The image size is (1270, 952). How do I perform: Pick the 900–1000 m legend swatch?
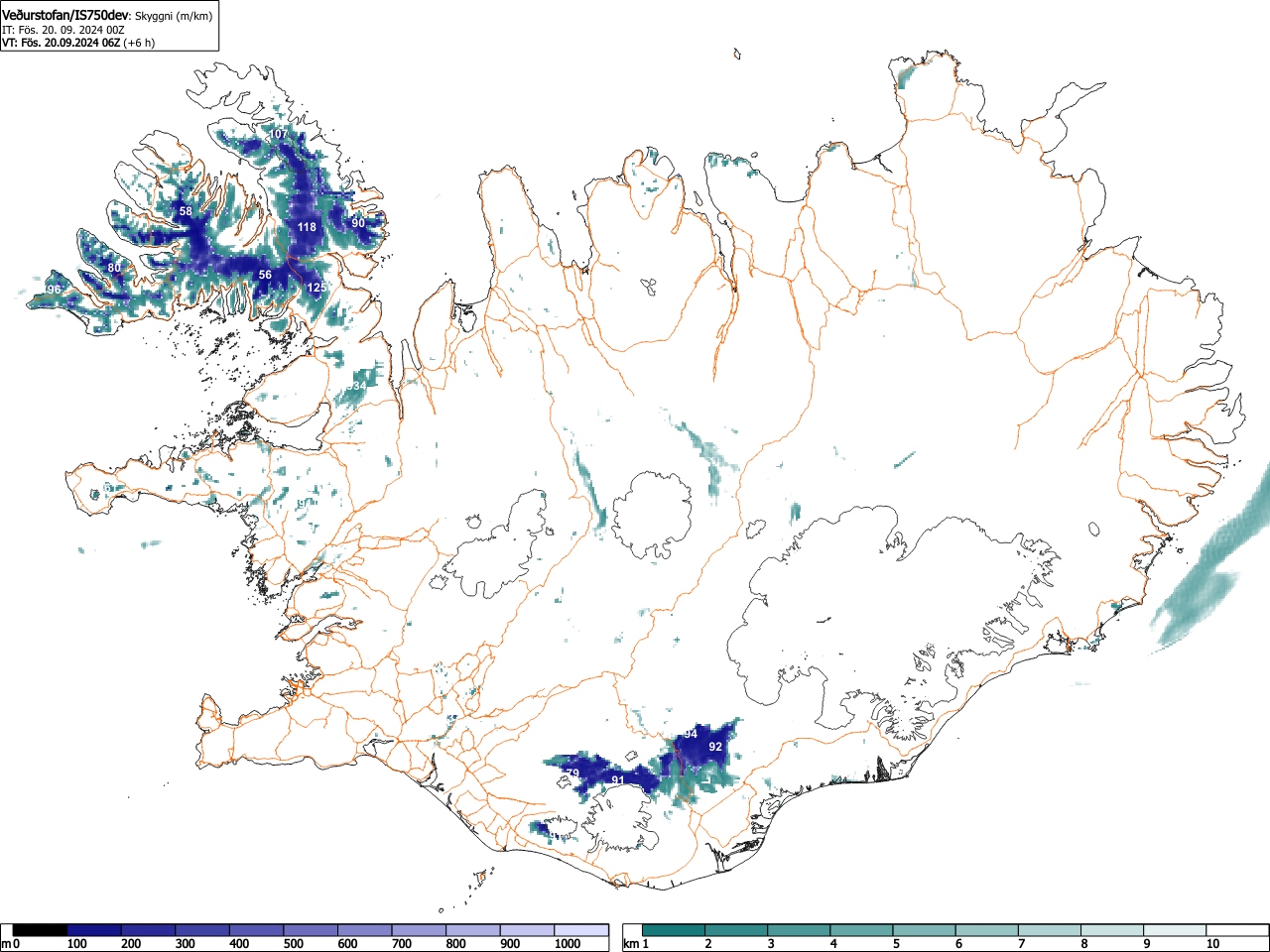(527, 930)
